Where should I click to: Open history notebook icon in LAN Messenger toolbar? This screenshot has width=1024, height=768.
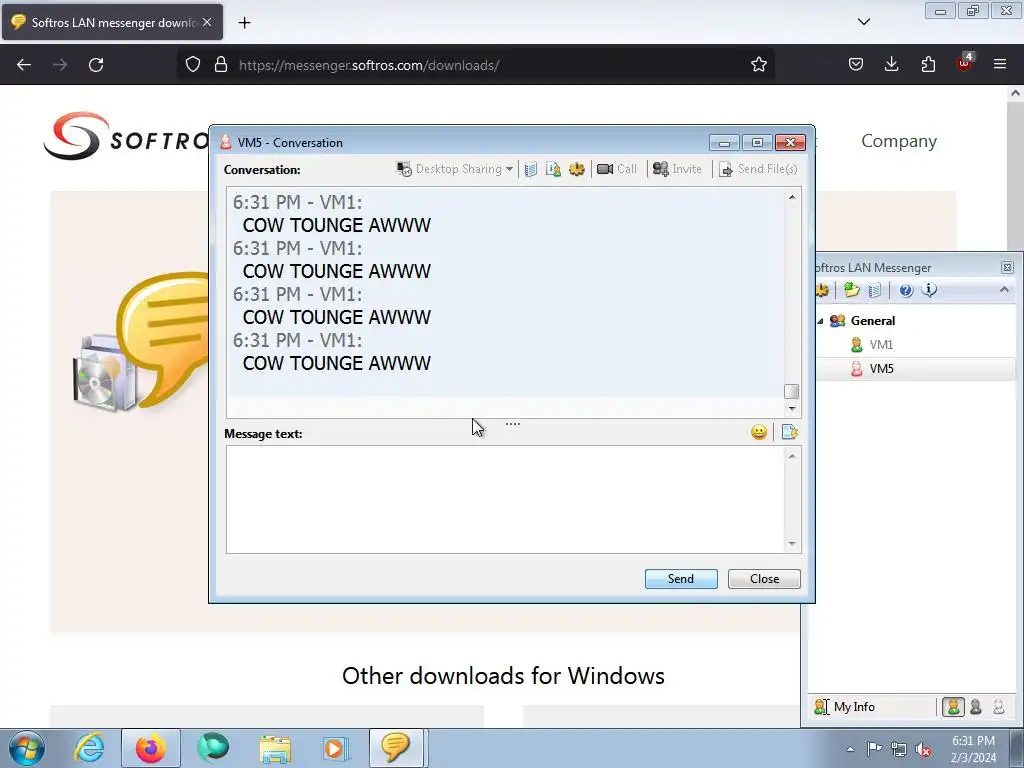pos(875,290)
